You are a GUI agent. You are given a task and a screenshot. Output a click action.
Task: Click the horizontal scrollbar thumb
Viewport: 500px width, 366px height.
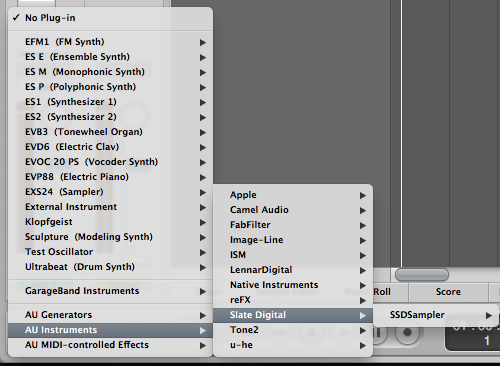422,275
